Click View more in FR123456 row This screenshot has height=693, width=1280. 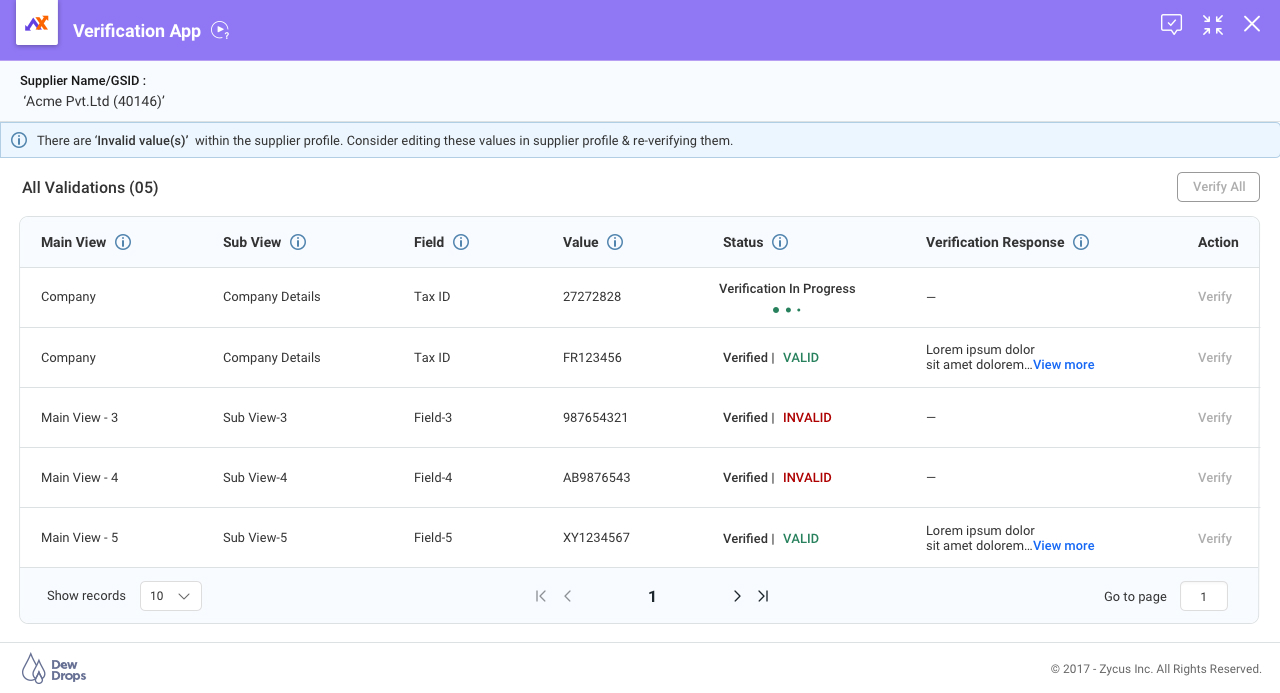[x=1064, y=365]
